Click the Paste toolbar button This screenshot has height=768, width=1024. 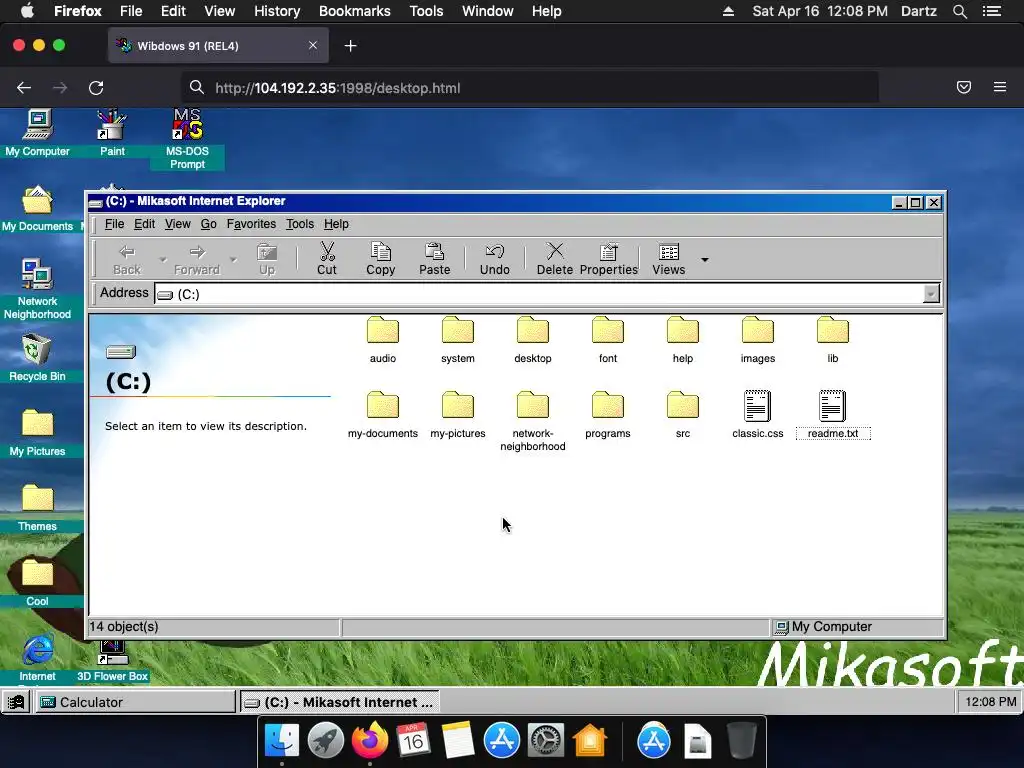pos(434,259)
